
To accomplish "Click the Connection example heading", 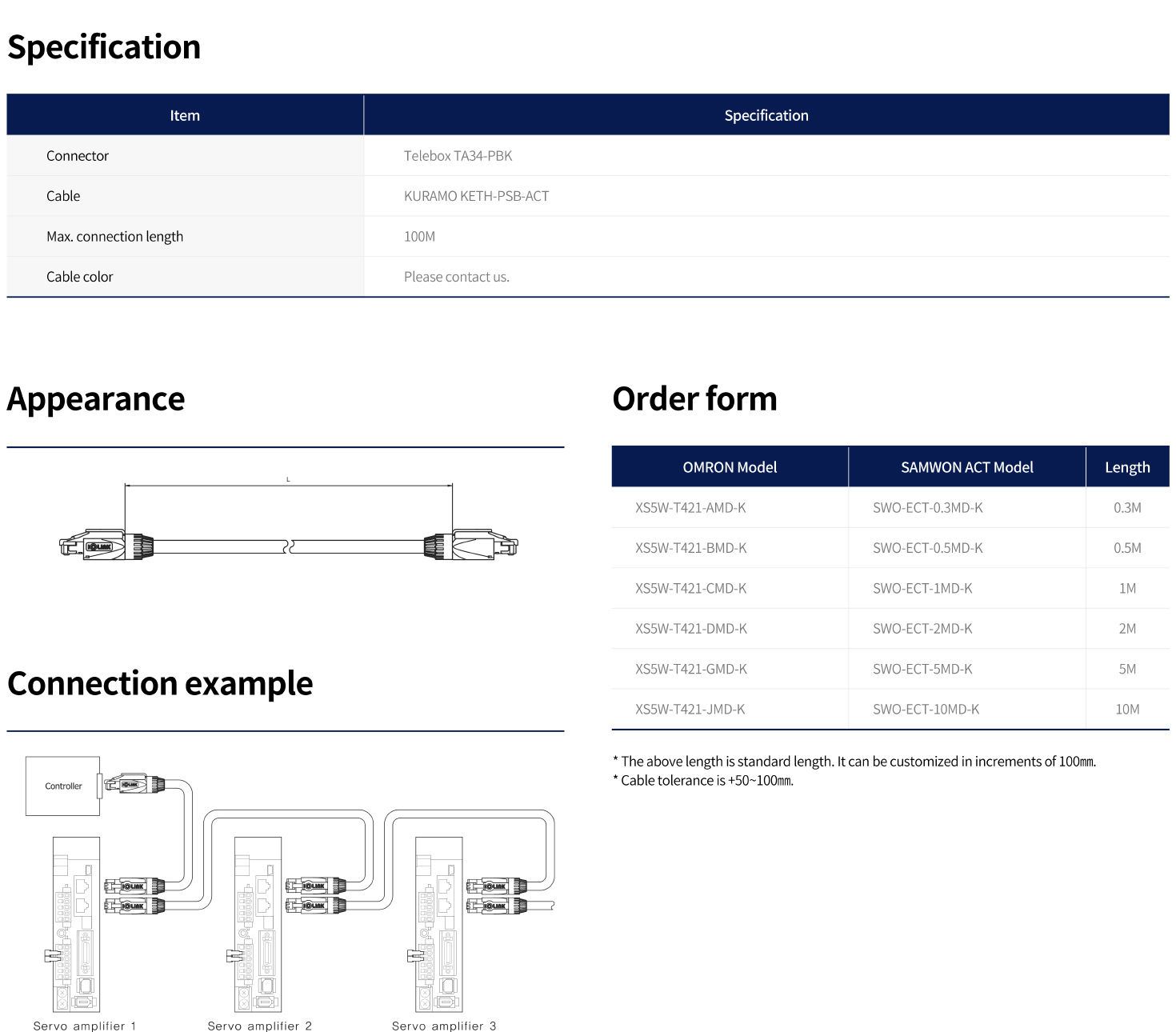I will 160,684.
